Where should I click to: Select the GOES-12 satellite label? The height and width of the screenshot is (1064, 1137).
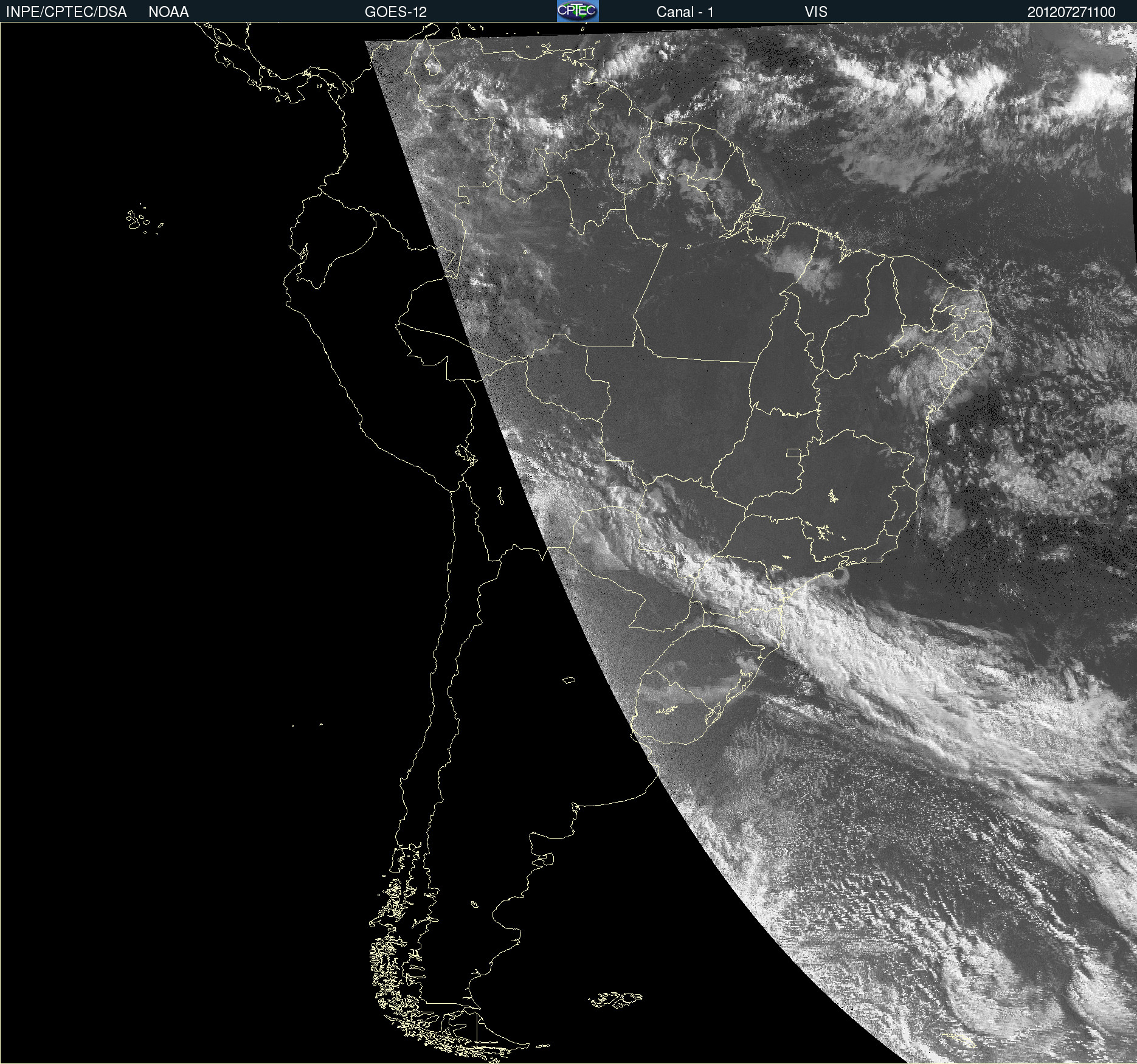(x=396, y=12)
